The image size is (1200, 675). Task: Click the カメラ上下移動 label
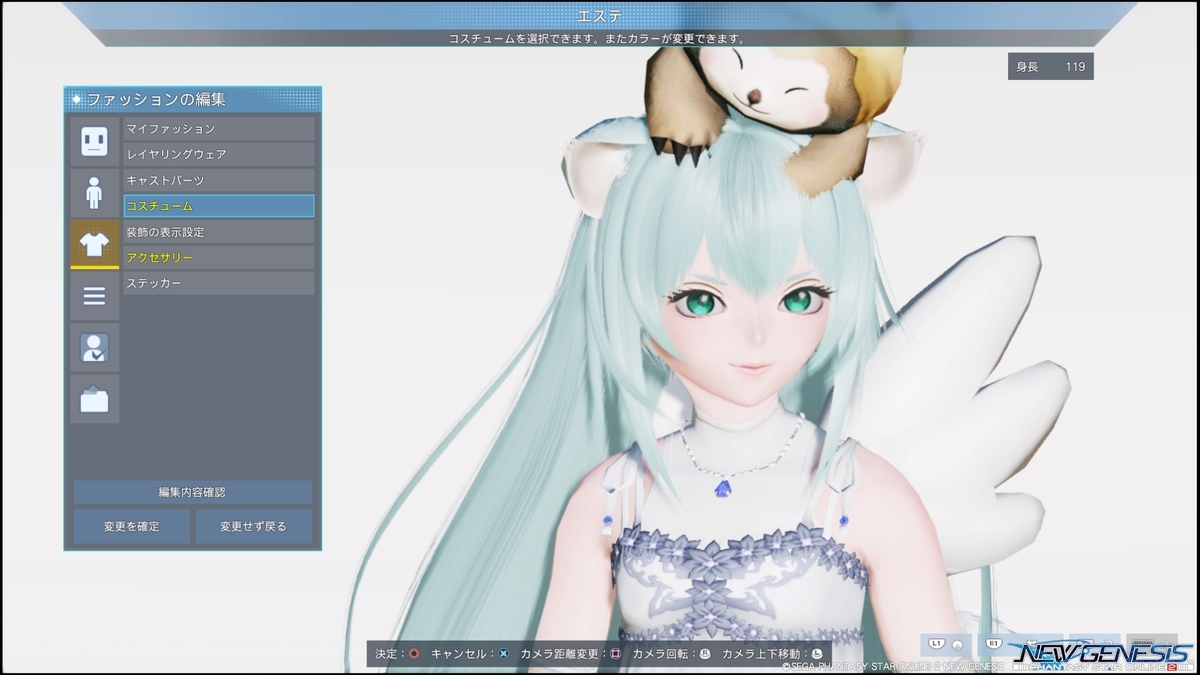coord(760,654)
